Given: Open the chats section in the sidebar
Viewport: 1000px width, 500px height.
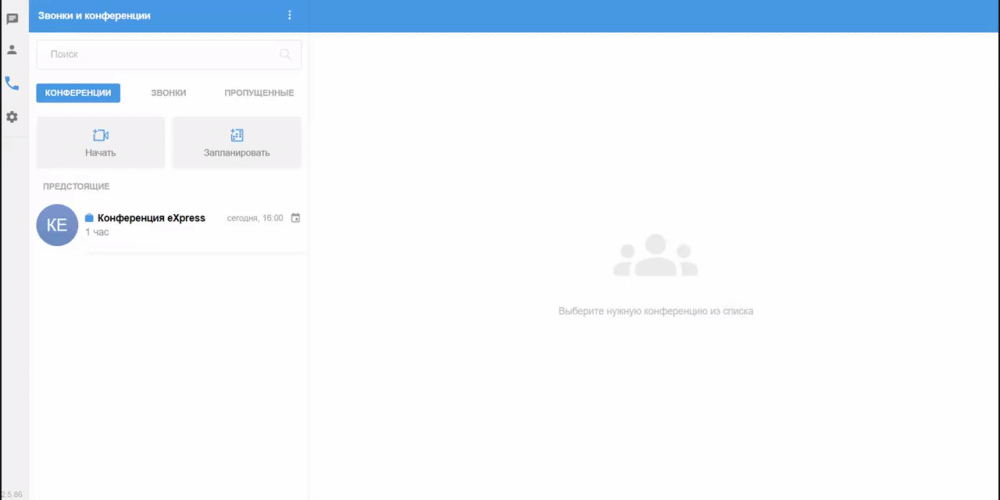Looking at the screenshot, I should click(x=12, y=19).
